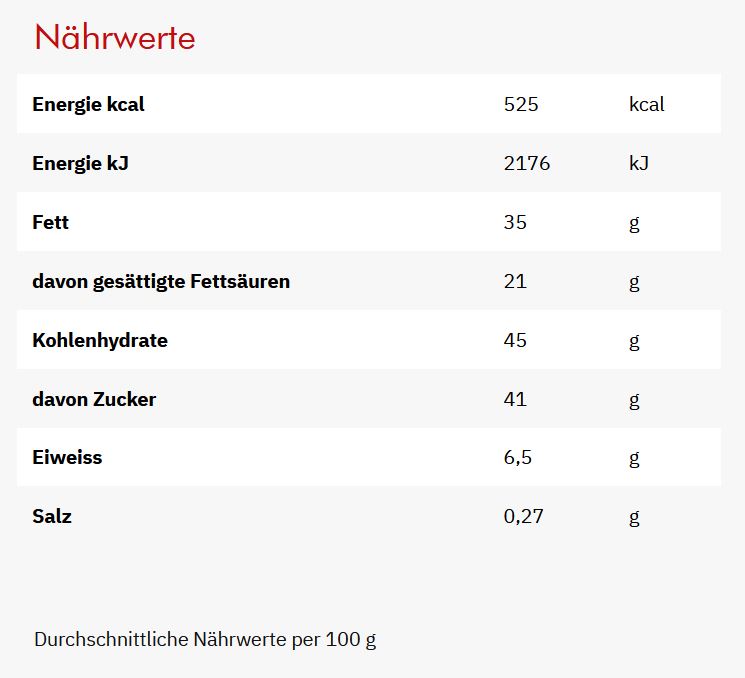
Task: Click the Zucker value 41
Action: 515,399
